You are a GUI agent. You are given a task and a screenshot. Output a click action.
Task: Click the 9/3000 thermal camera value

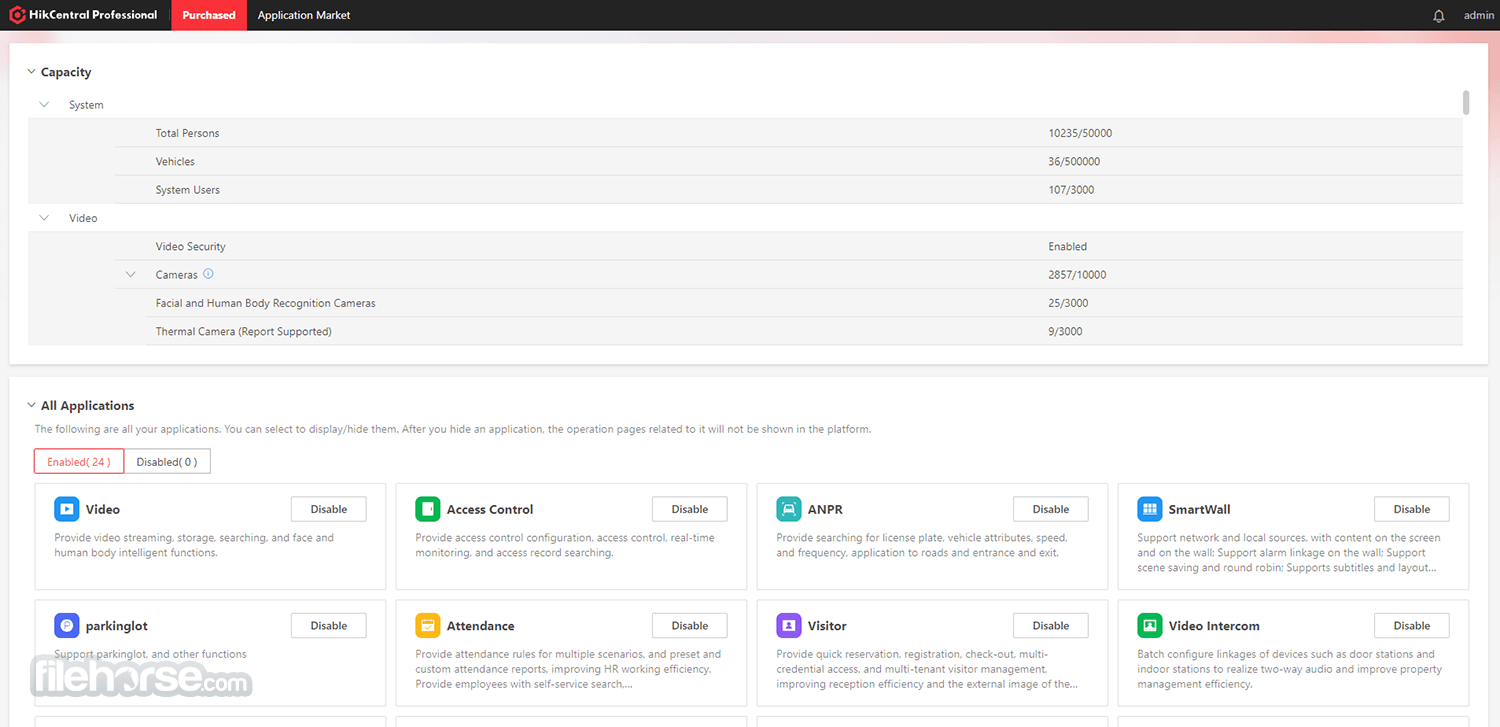tap(1065, 331)
